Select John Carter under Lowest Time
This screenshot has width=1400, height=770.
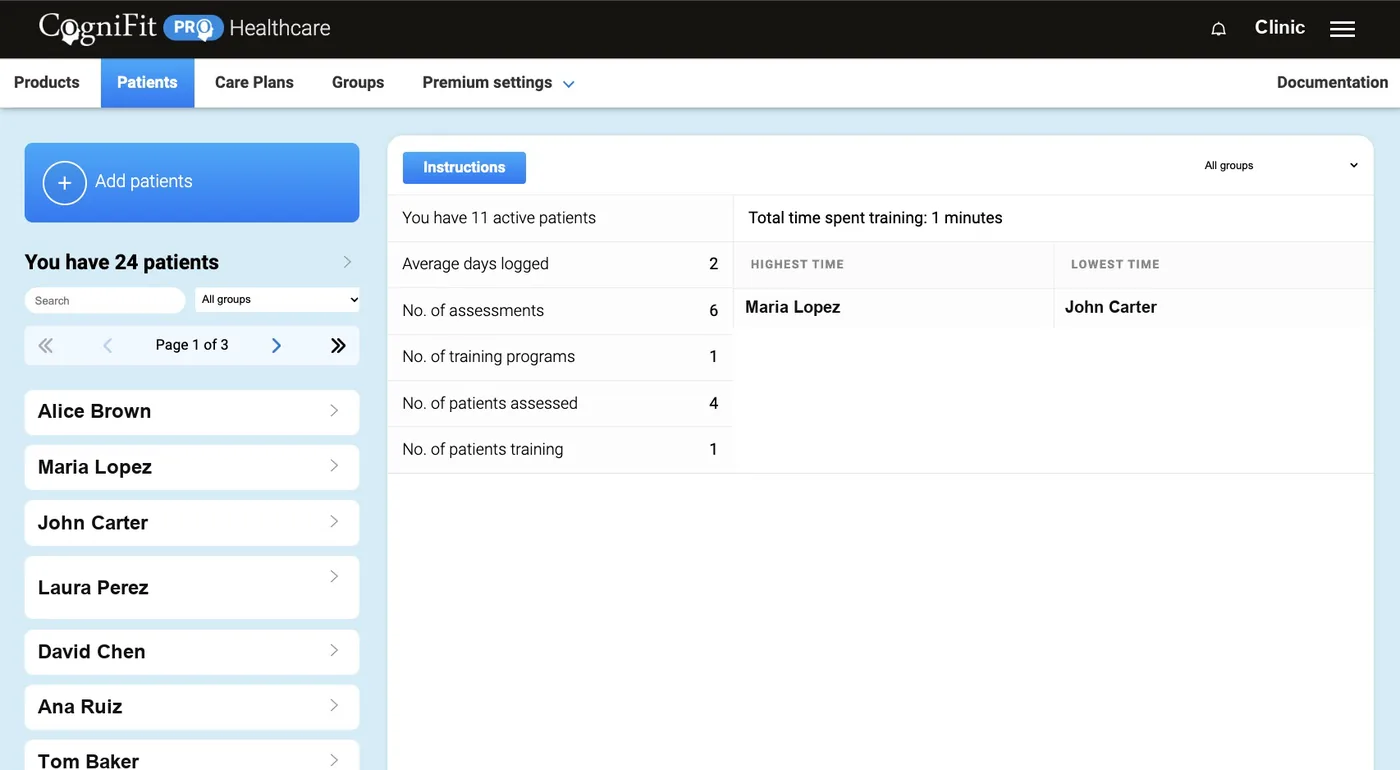(1111, 307)
